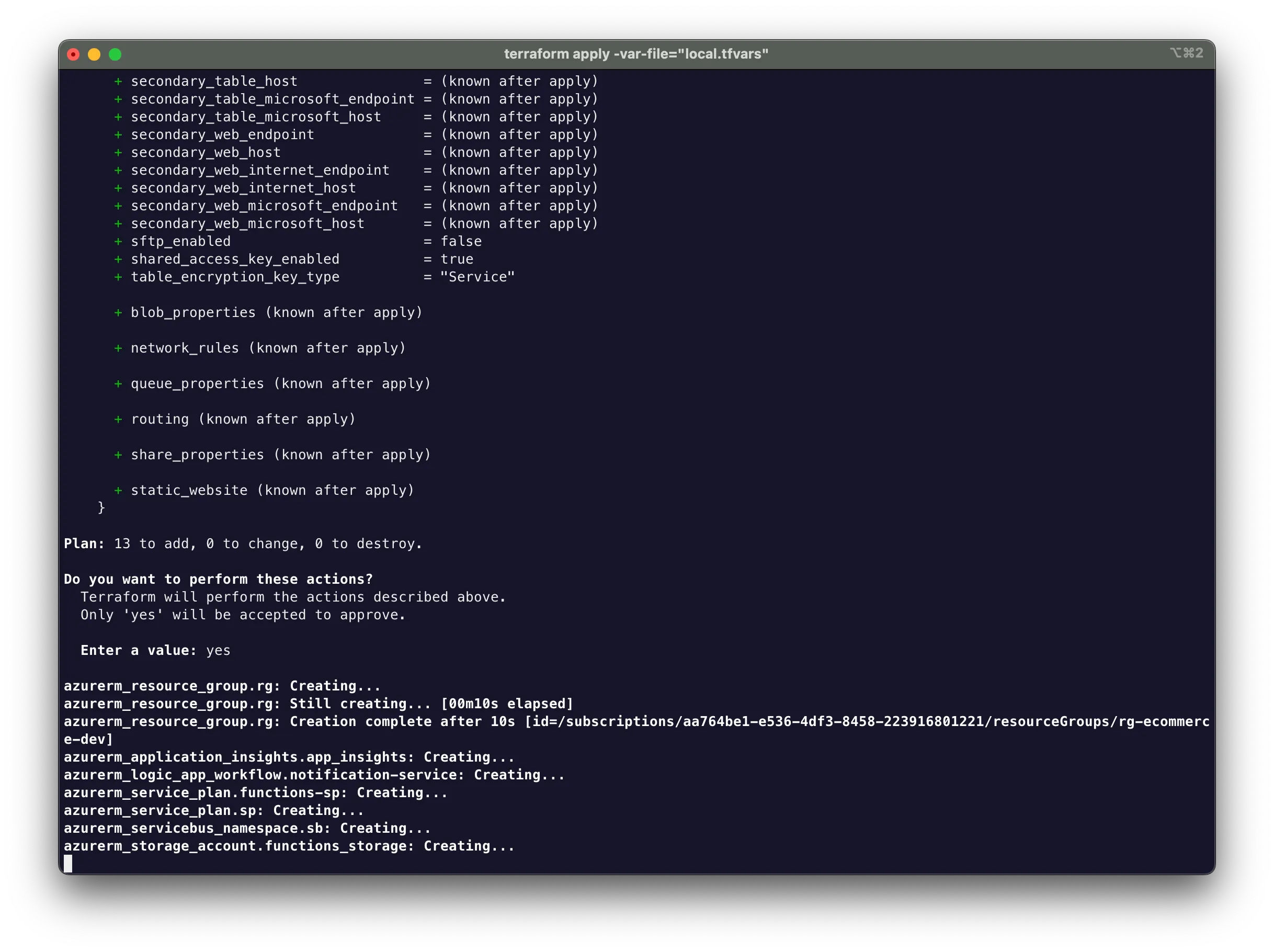Click the green plus beside blob_properties

click(118, 313)
